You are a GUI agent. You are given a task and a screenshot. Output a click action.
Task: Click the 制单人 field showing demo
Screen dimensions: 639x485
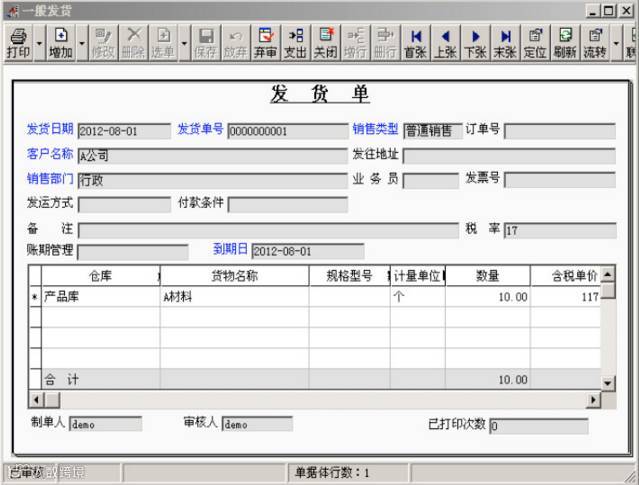coord(106,424)
